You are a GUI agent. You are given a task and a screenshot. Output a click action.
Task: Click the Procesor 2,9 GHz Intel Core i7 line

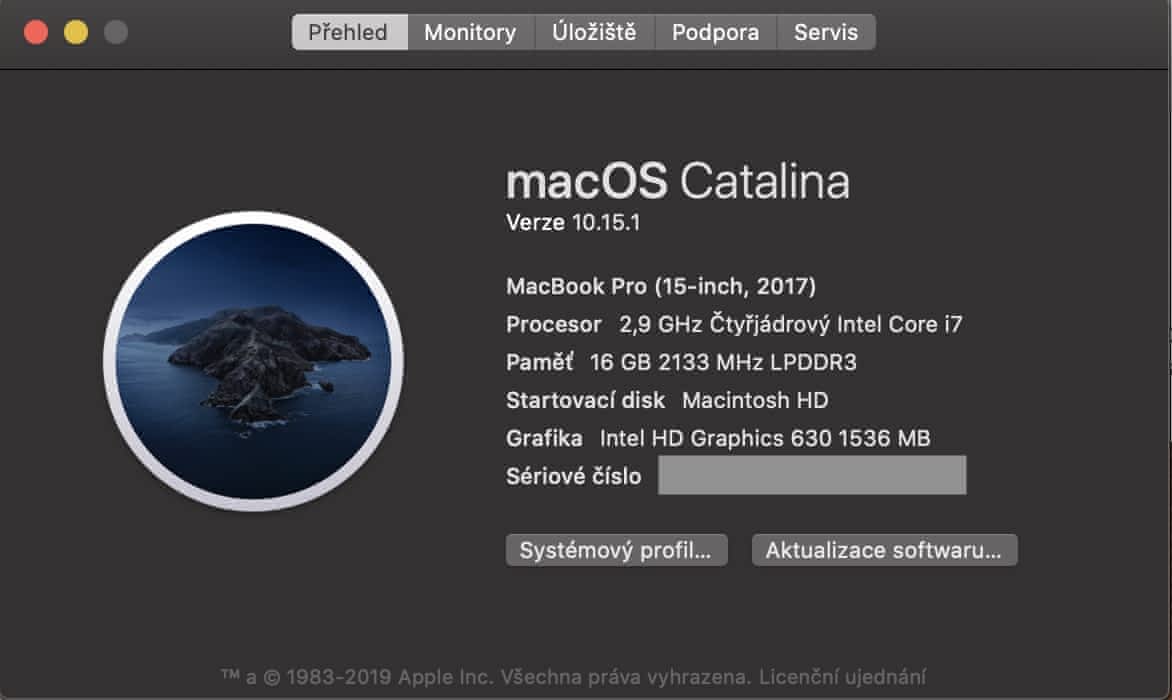pos(734,324)
